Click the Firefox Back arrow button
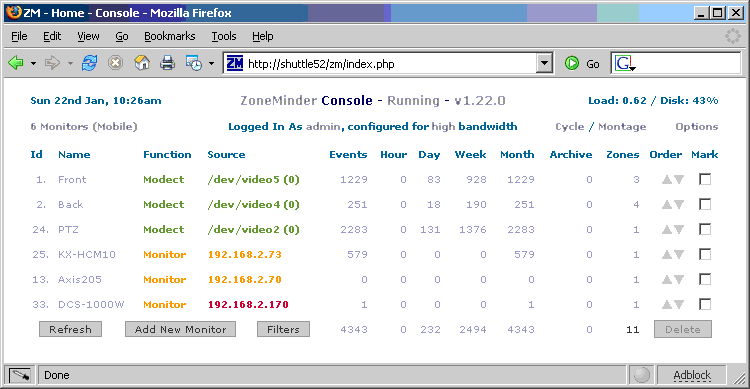 coord(16,63)
